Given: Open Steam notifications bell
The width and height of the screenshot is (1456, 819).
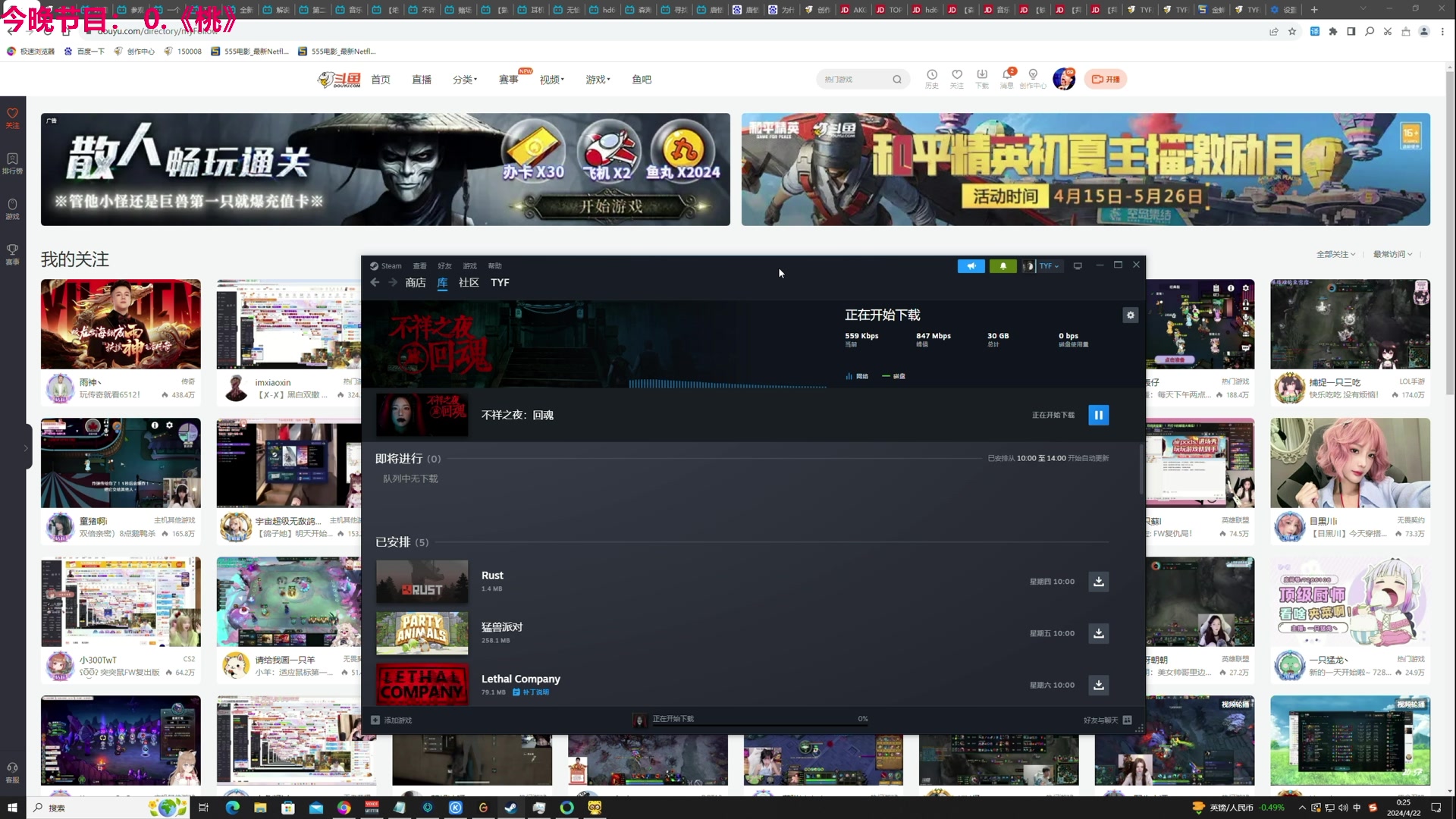Looking at the screenshot, I should click(x=1003, y=265).
